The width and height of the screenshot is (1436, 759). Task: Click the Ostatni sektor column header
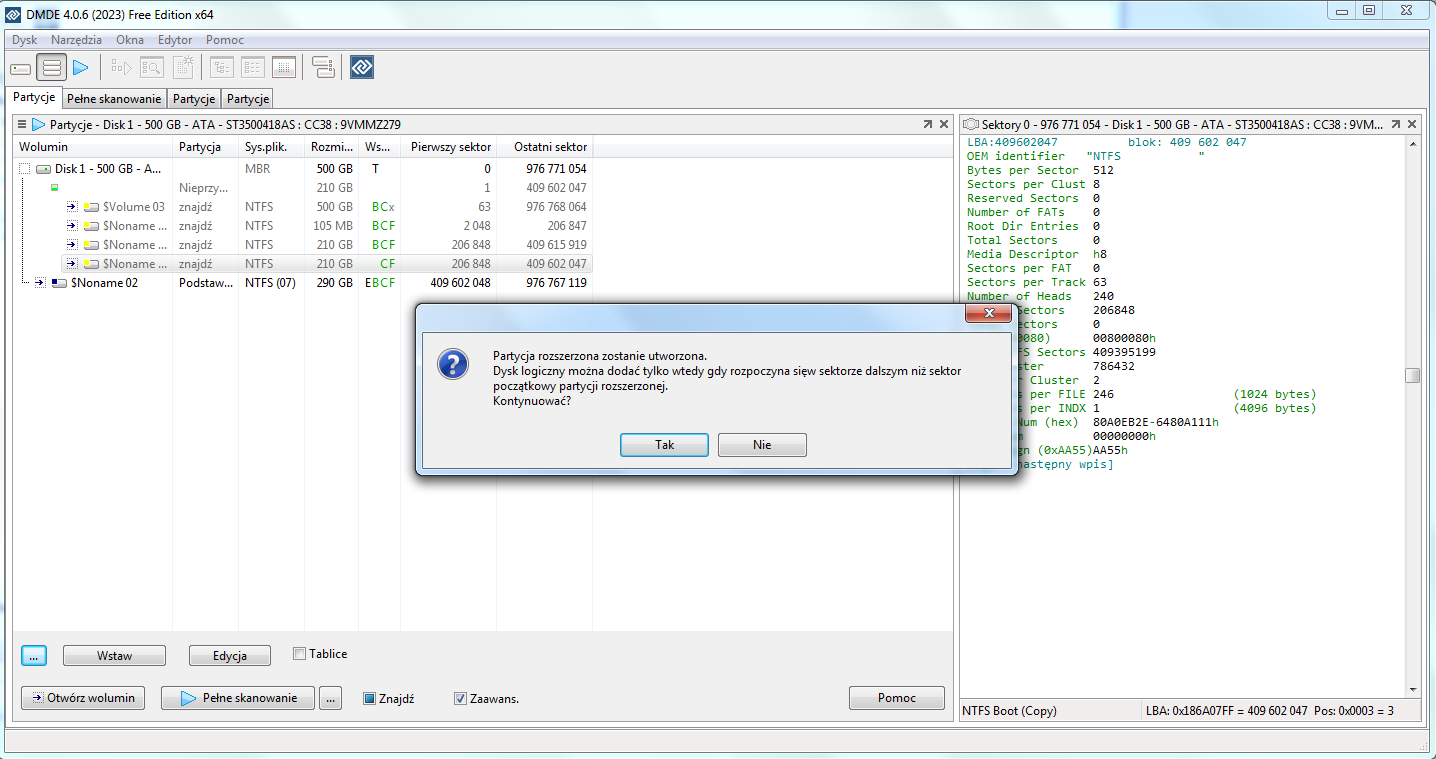click(545, 147)
